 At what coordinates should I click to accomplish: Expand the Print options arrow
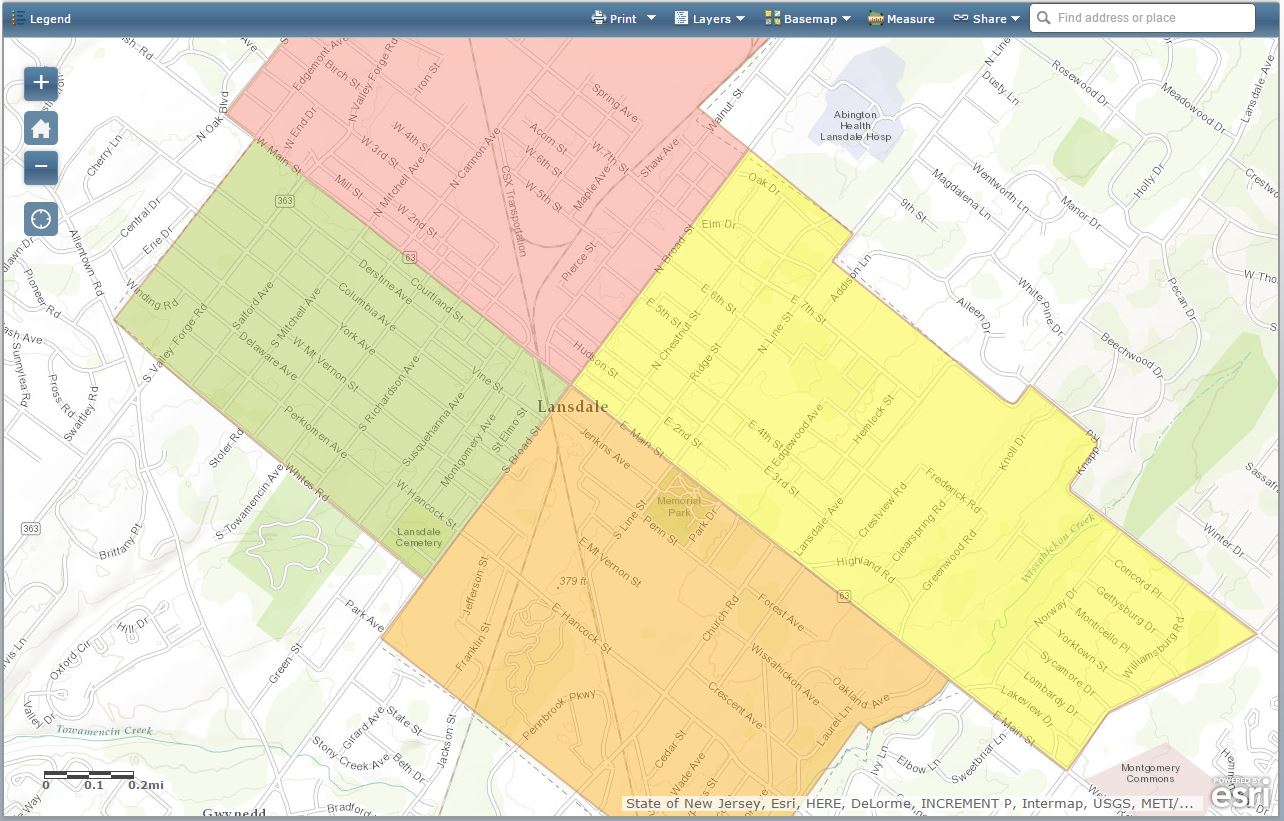point(651,18)
